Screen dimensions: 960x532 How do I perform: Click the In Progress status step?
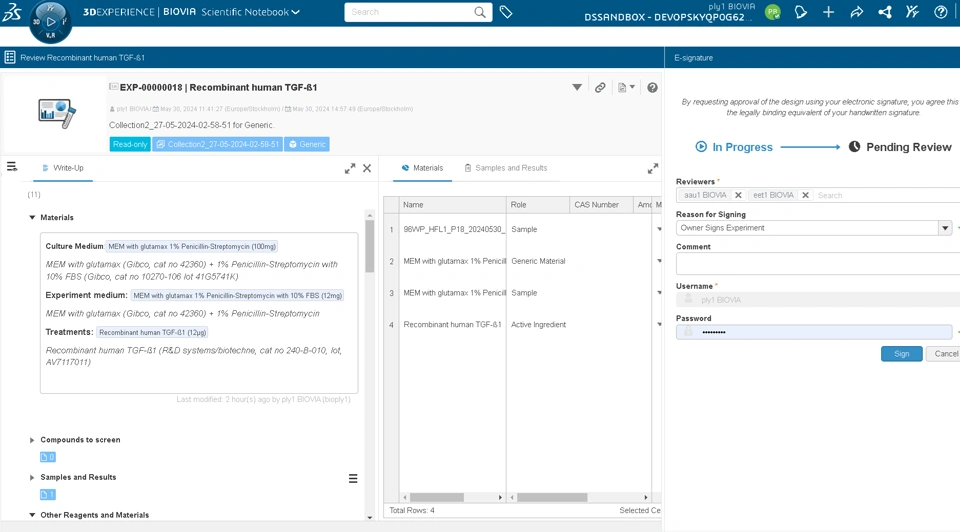(x=733, y=147)
